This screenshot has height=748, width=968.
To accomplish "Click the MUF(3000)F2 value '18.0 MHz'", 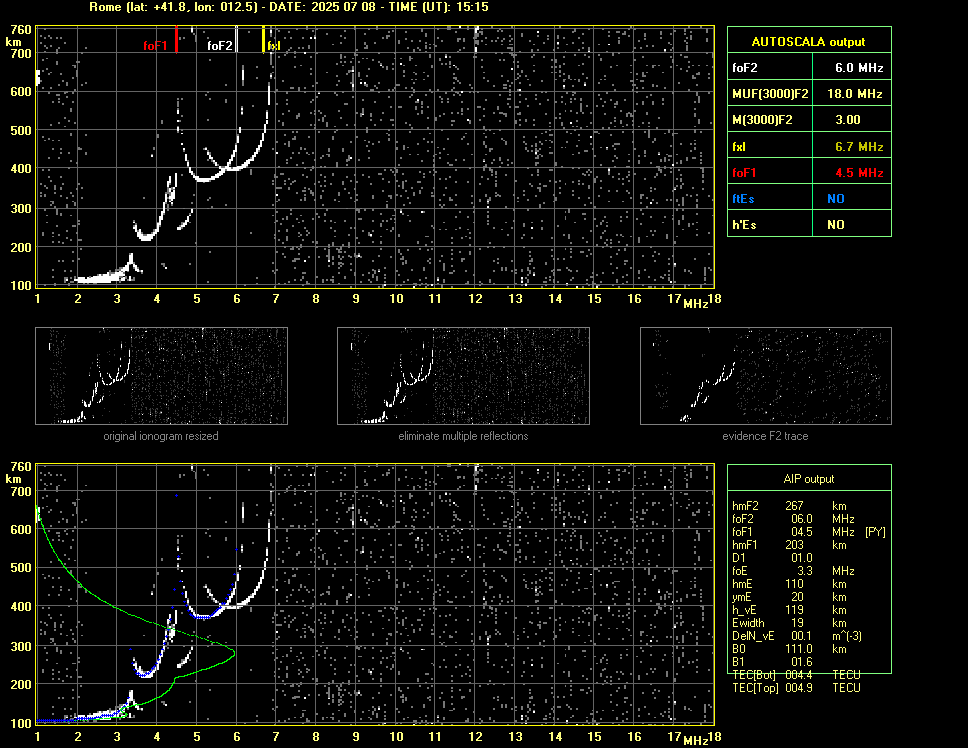I will click(855, 94).
